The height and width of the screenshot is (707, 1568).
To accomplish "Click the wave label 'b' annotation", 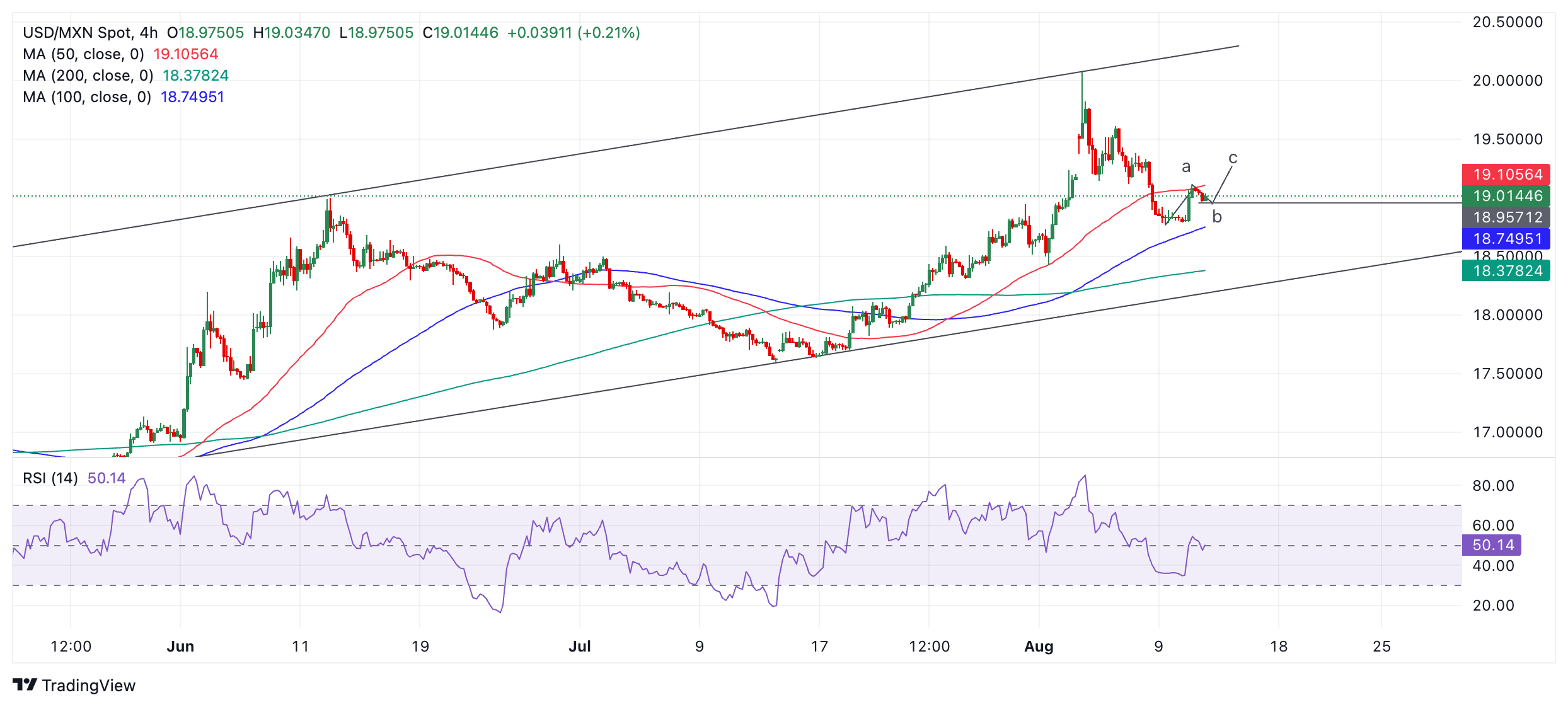I will 1217,217.
